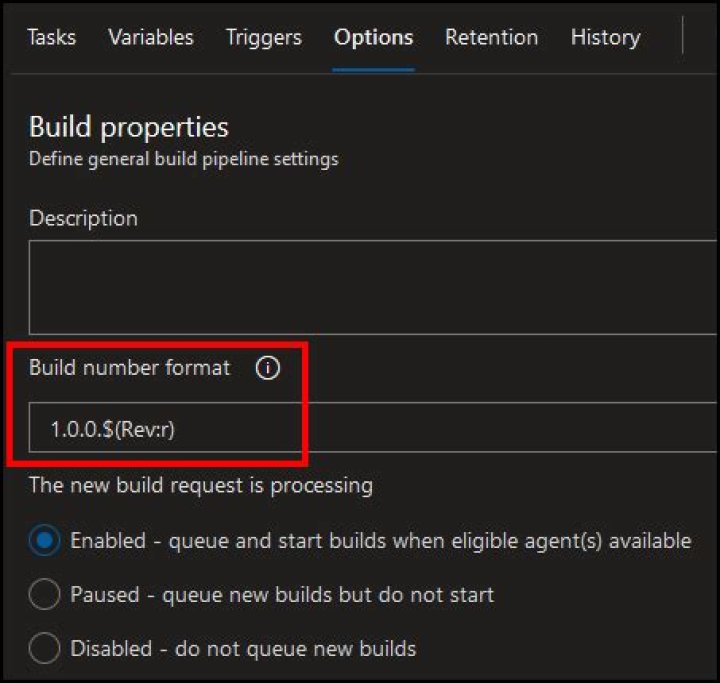Image resolution: width=720 pixels, height=683 pixels.
Task: Click the Build number format info icon
Action: pos(267,368)
